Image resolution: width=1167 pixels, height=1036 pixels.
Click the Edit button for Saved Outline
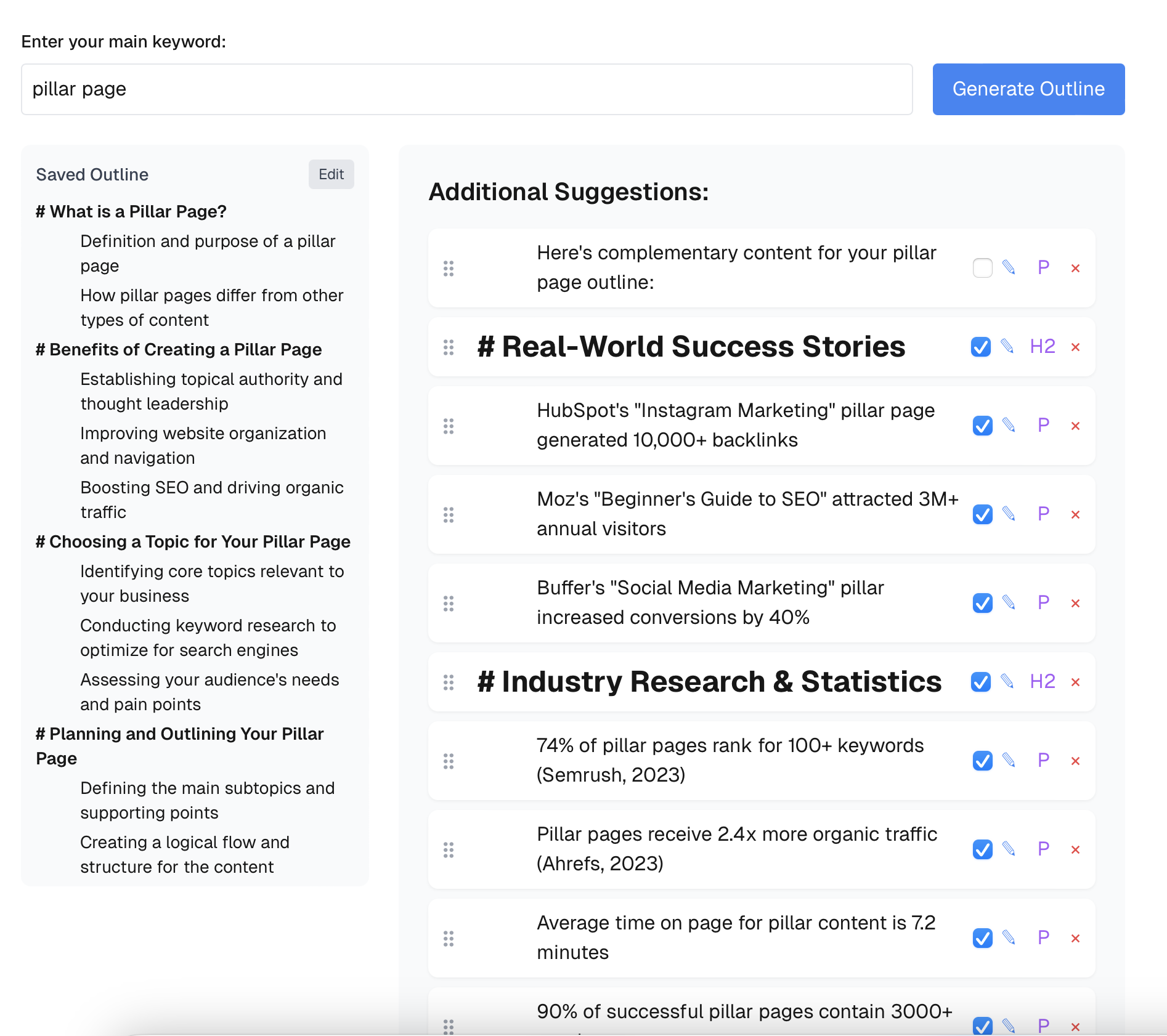[331, 174]
